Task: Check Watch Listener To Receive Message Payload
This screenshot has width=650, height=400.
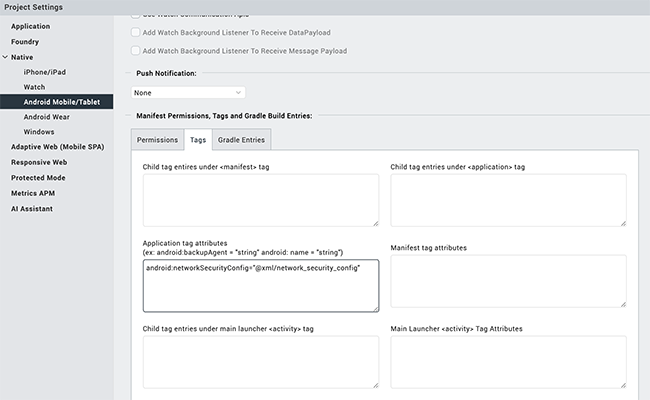Action: [136, 50]
